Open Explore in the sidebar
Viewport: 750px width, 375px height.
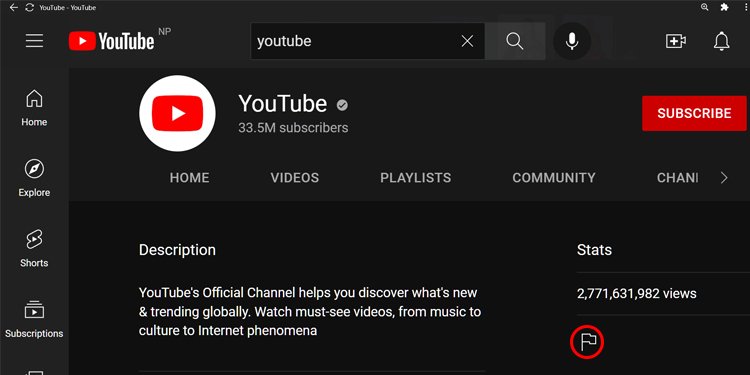click(x=34, y=179)
